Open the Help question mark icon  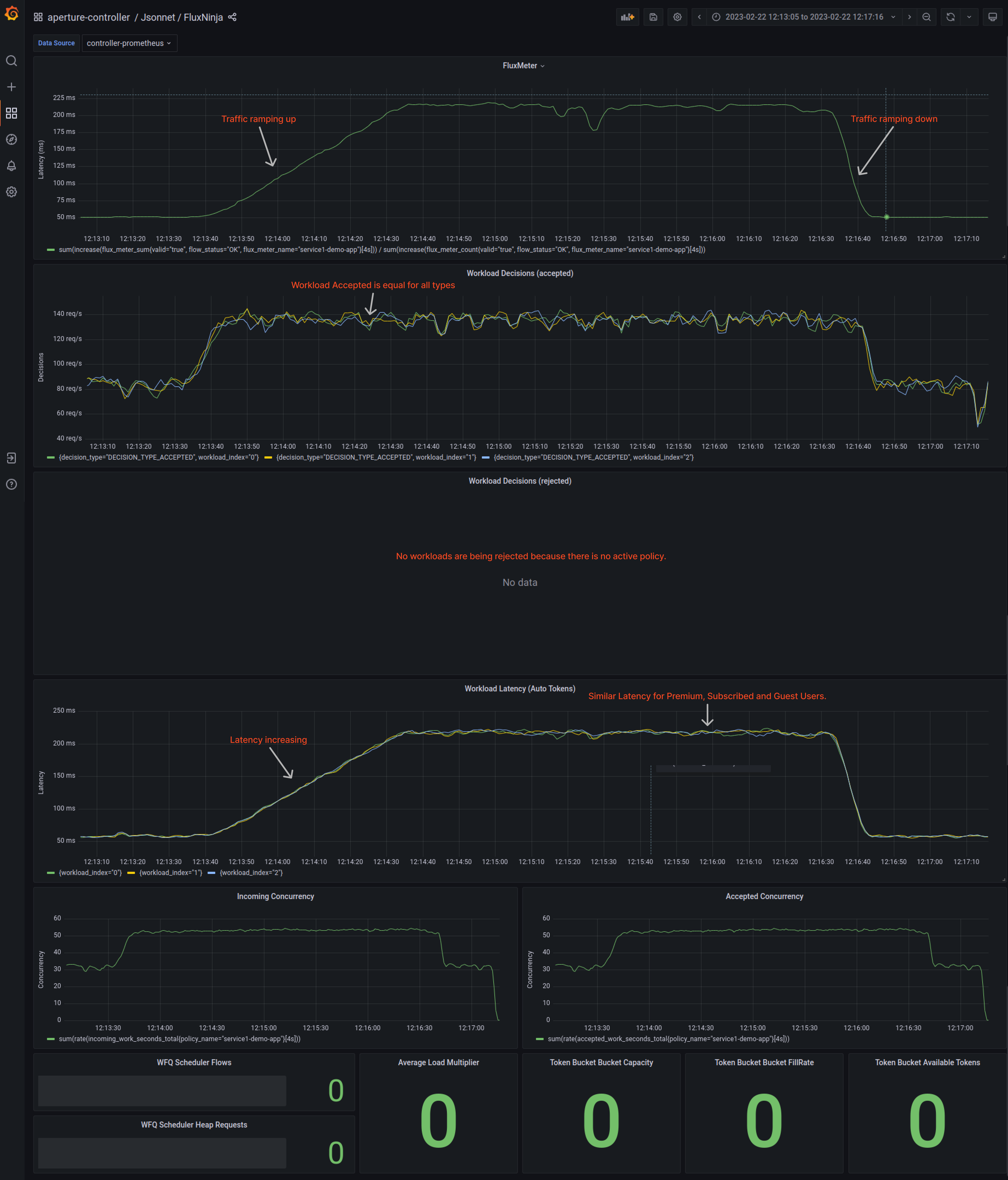[x=11, y=485]
